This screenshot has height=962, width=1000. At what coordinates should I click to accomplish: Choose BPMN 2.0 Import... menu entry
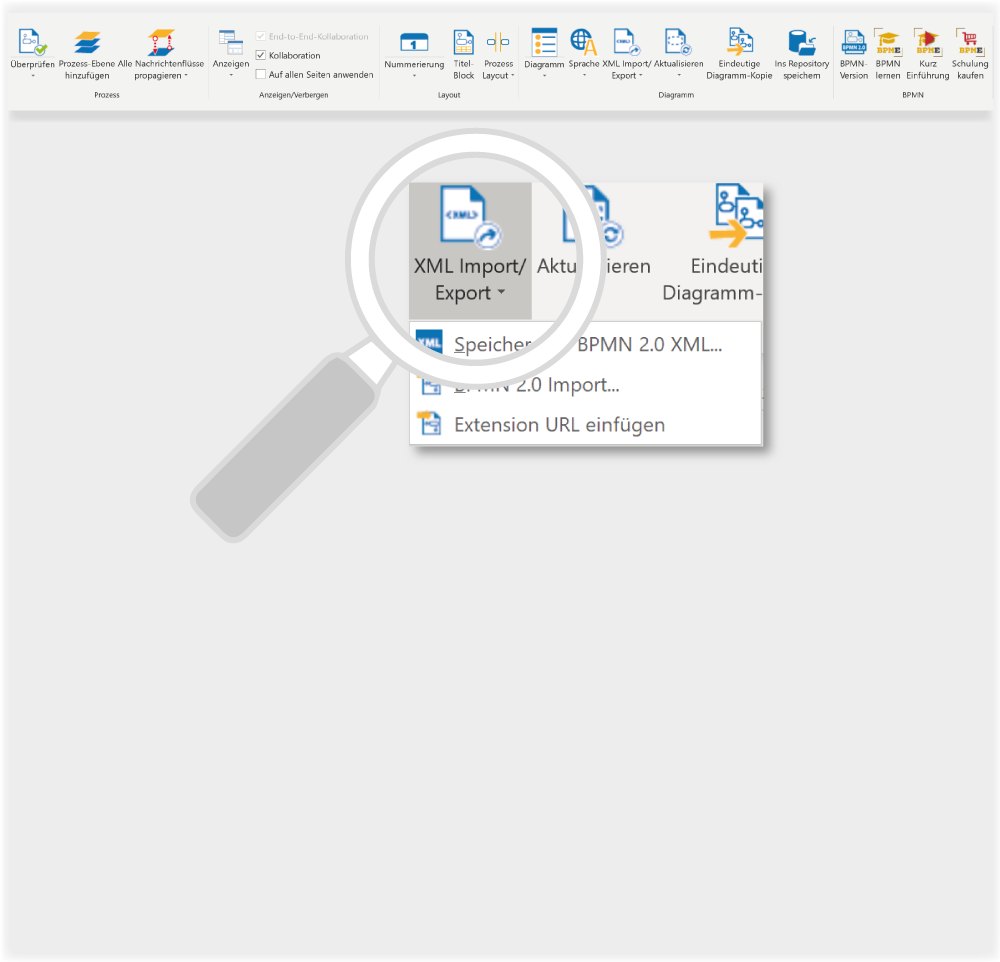click(585, 385)
